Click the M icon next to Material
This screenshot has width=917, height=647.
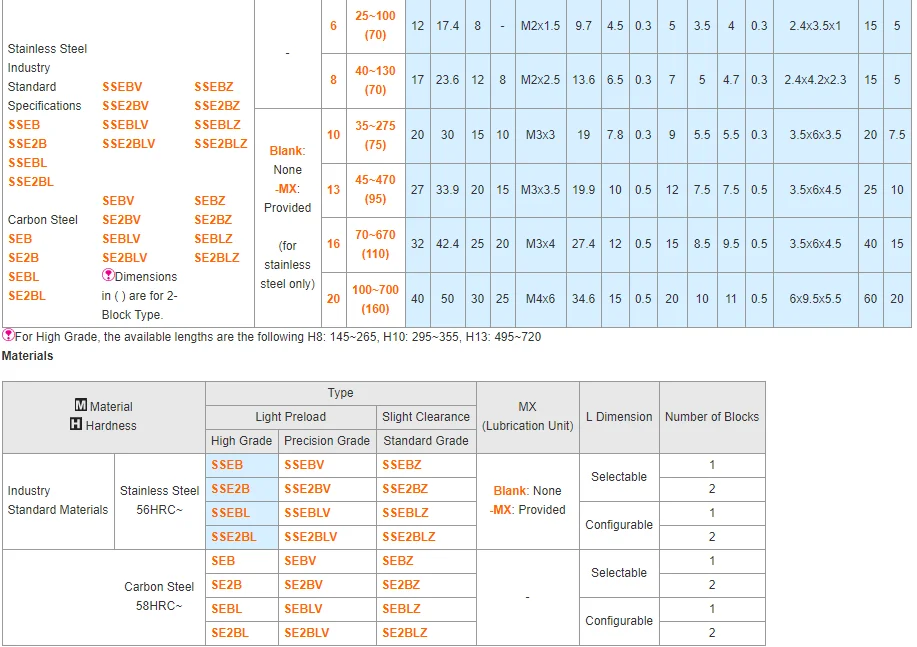pos(80,406)
